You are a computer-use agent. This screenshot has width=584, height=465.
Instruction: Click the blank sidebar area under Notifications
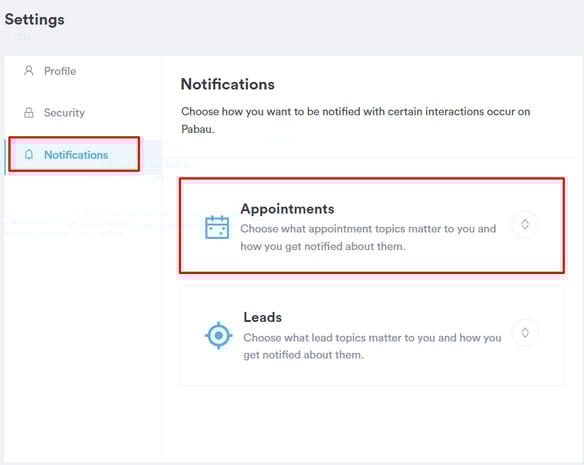[x=83, y=317]
